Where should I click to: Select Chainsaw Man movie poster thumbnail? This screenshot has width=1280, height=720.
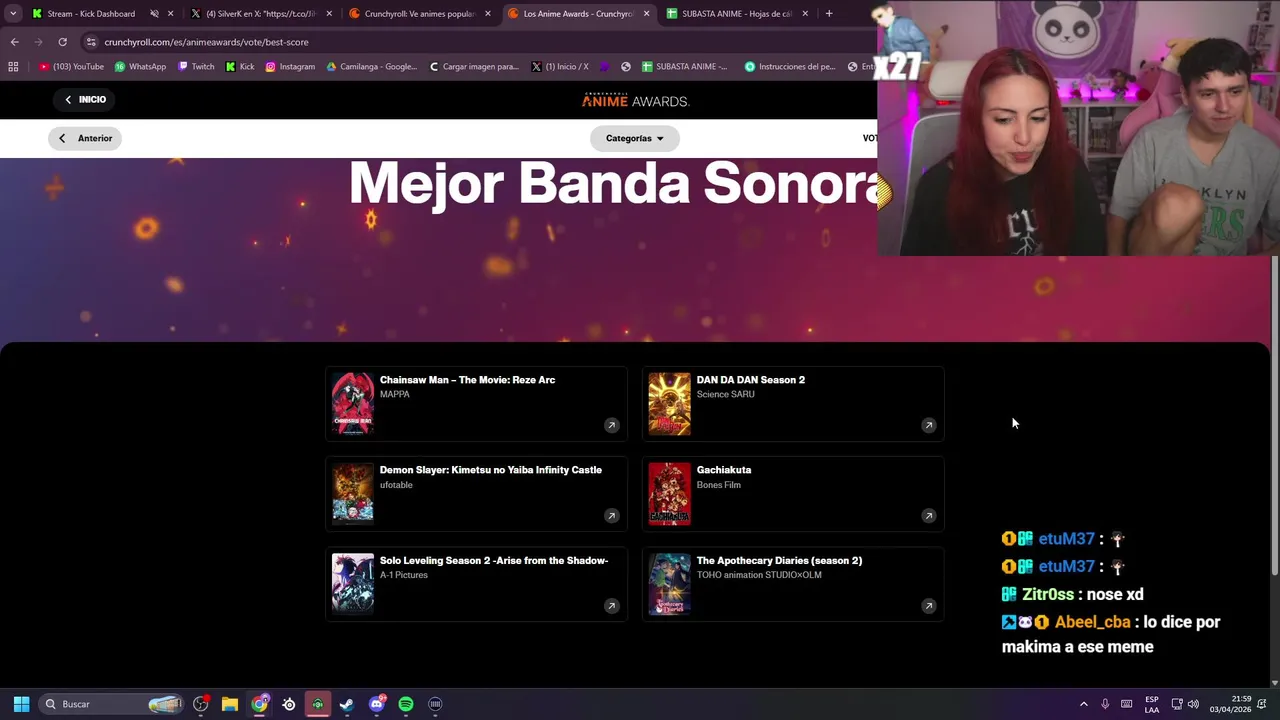pyautogui.click(x=352, y=404)
